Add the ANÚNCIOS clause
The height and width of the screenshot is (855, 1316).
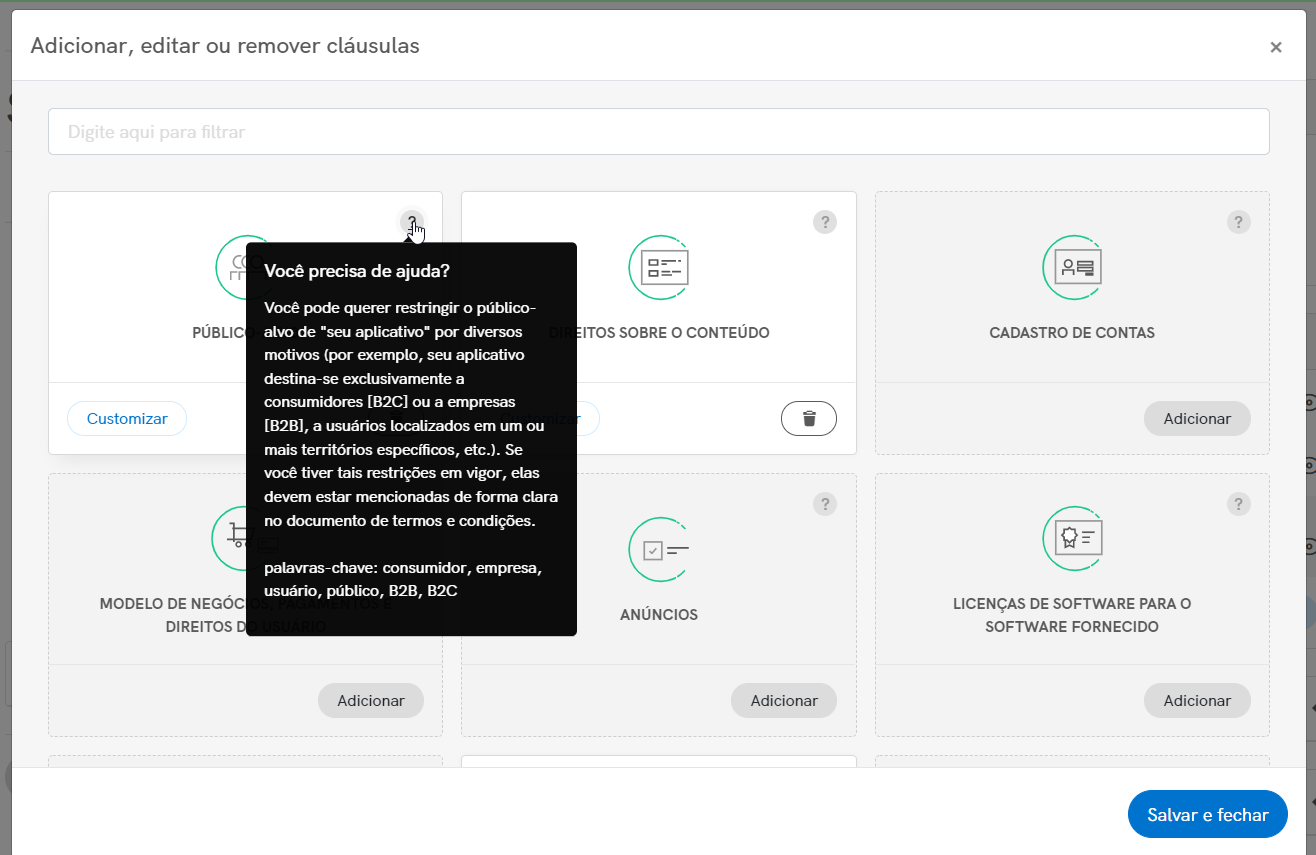click(x=783, y=700)
